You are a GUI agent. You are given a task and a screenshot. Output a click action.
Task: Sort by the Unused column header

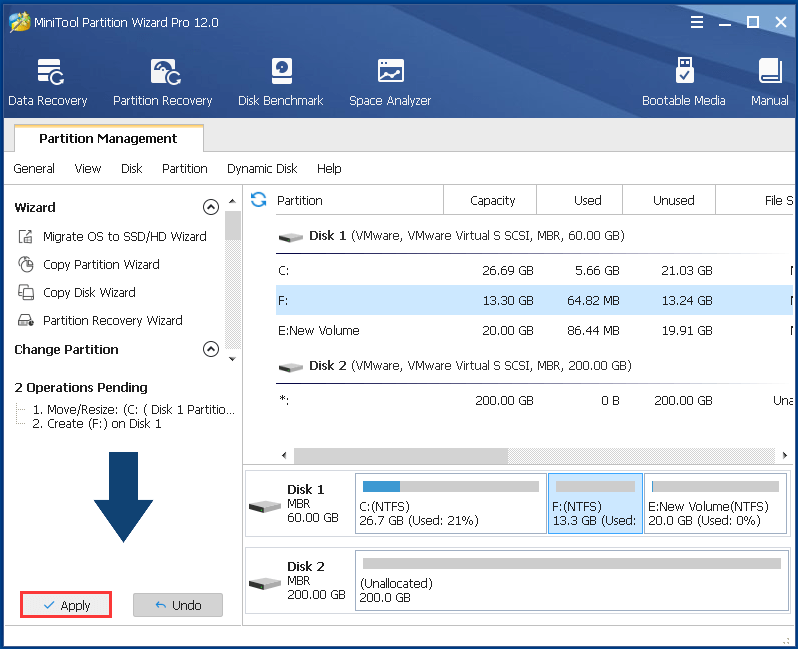(669, 201)
